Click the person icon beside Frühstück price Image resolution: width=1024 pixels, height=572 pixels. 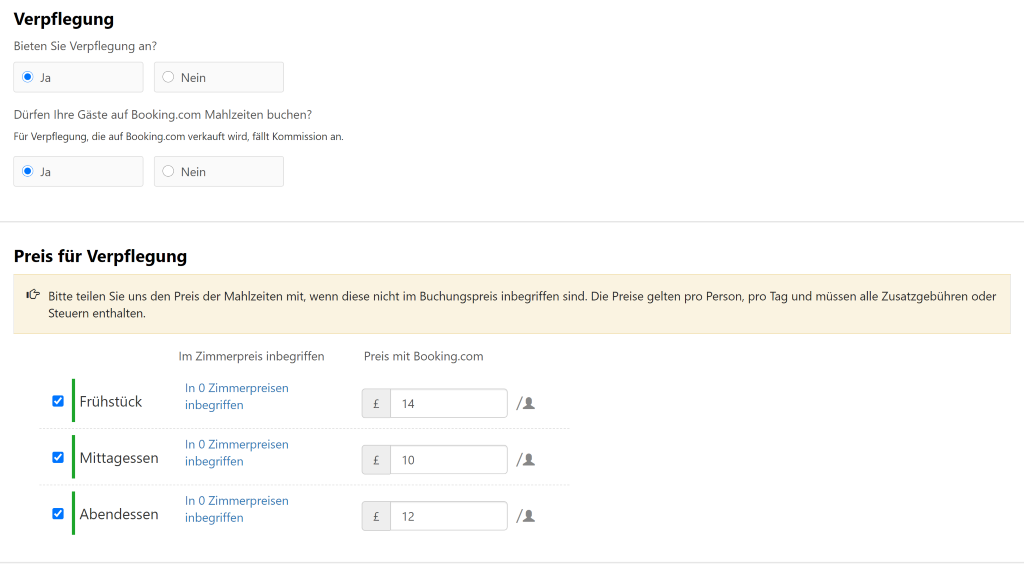coord(529,404)
